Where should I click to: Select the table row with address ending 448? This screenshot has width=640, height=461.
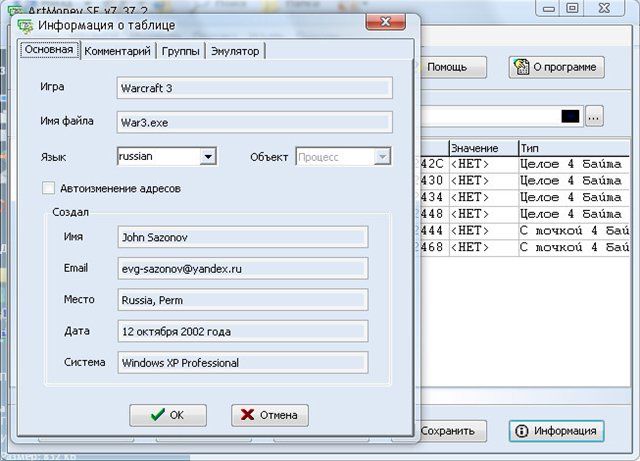525,214
